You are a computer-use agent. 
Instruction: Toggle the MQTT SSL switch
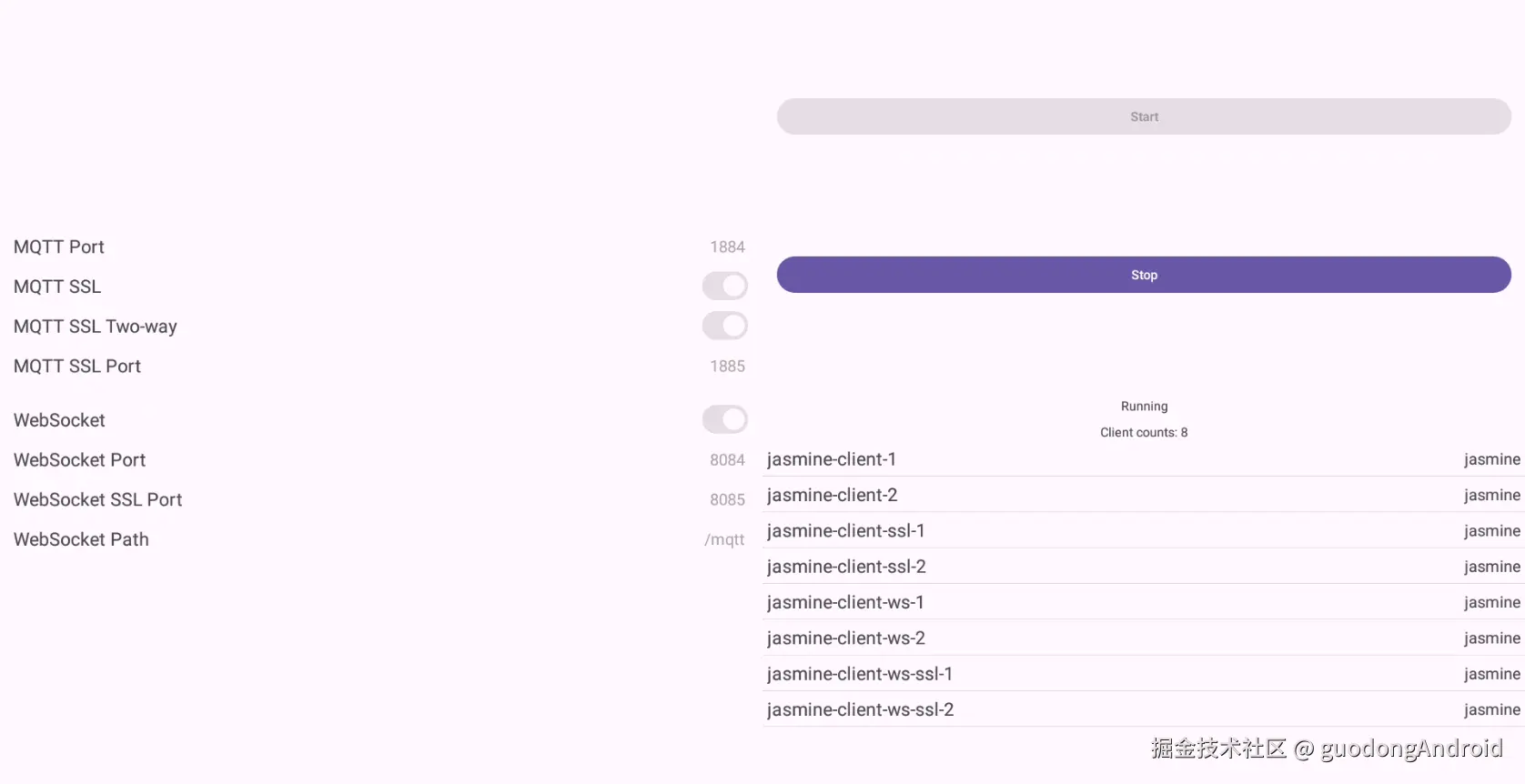pos(724,286)
